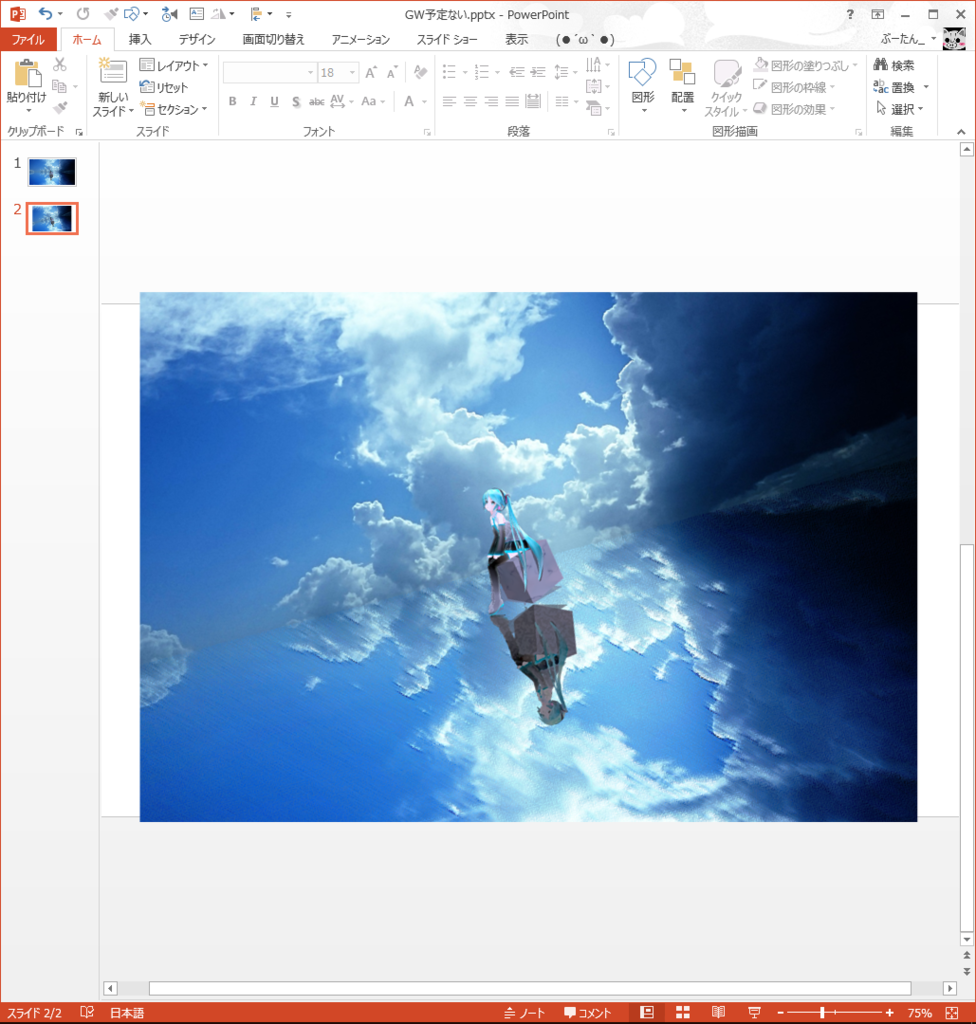Viewport: 976px width, 1024px height.
Task: Click the Normal view icon in status bar
Action: click(x=647, y=1012)
